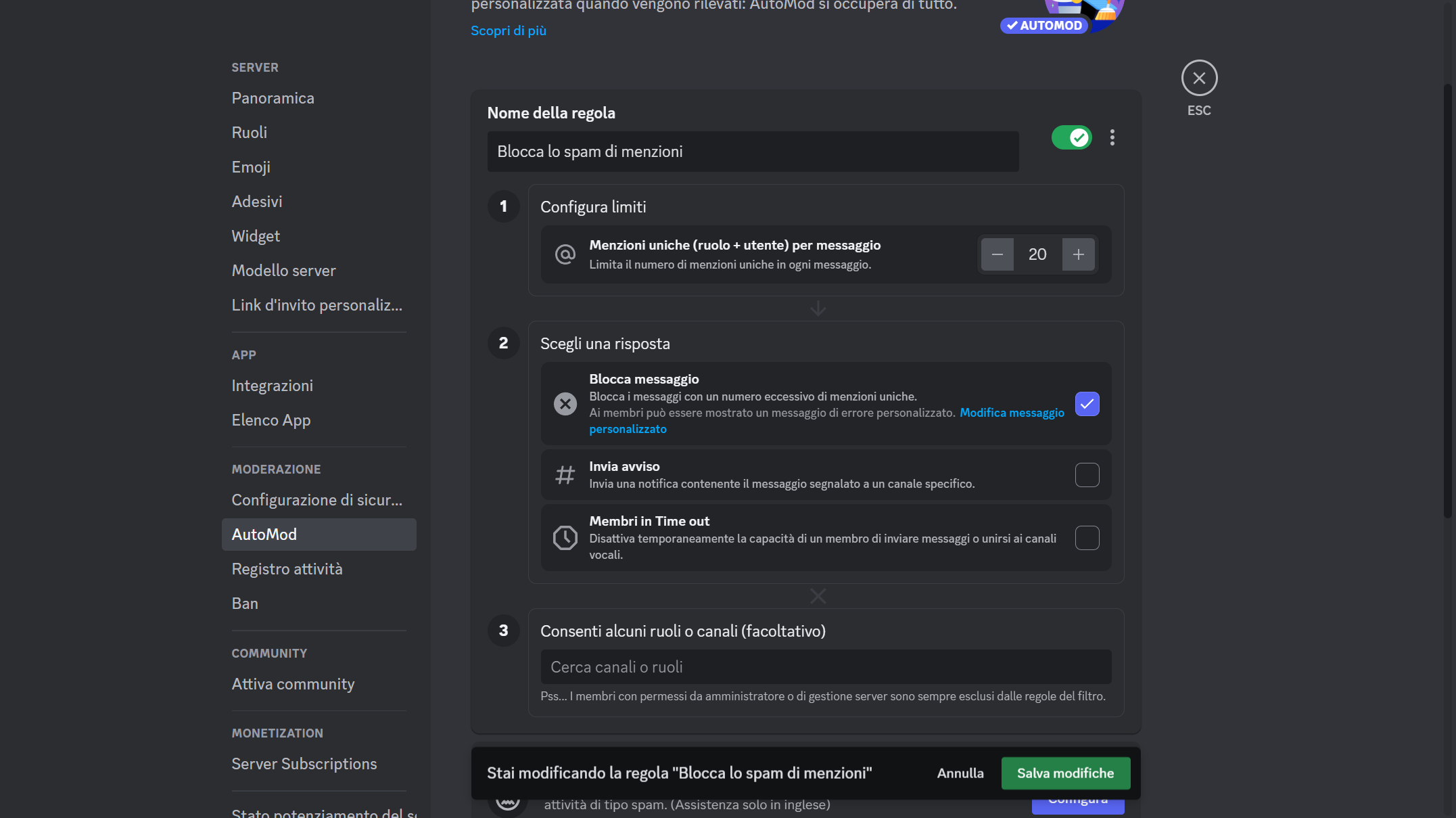Click the clock icon for Membri in Time out
The image size is (1456, 818).
[565, 538]
